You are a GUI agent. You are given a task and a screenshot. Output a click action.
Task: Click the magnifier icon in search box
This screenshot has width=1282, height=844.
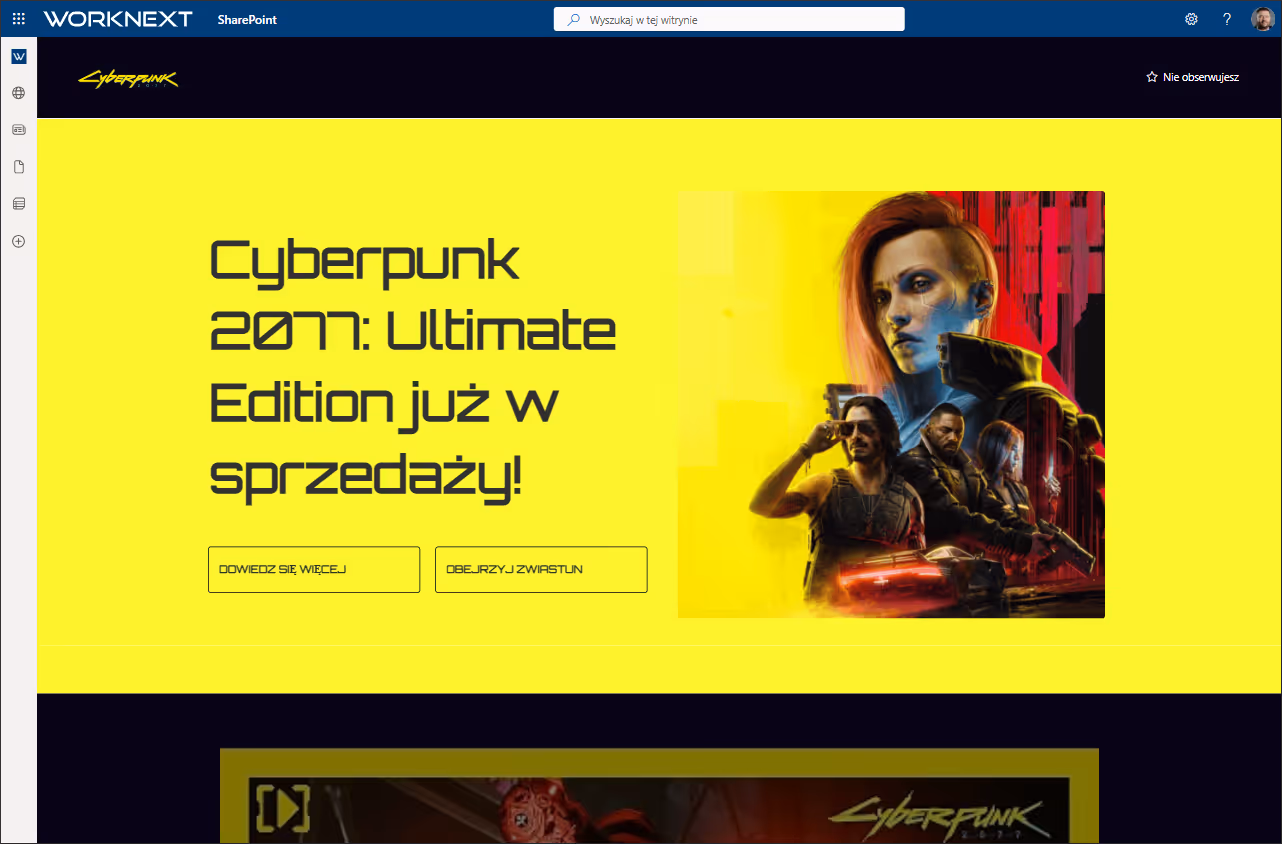[574, 19]
